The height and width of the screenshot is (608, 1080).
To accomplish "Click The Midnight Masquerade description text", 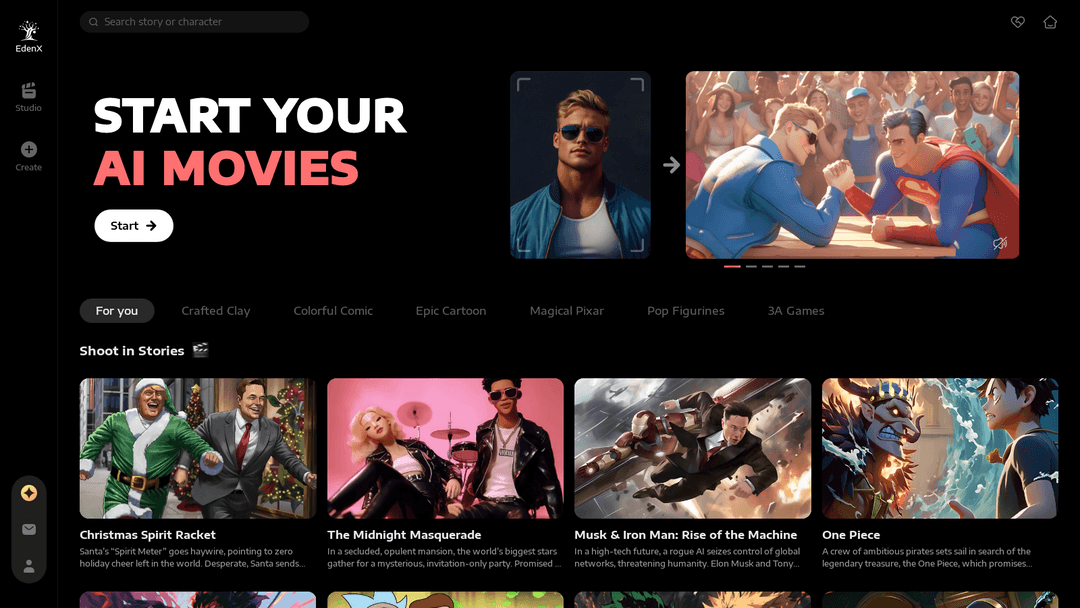I will pos(444,558).
